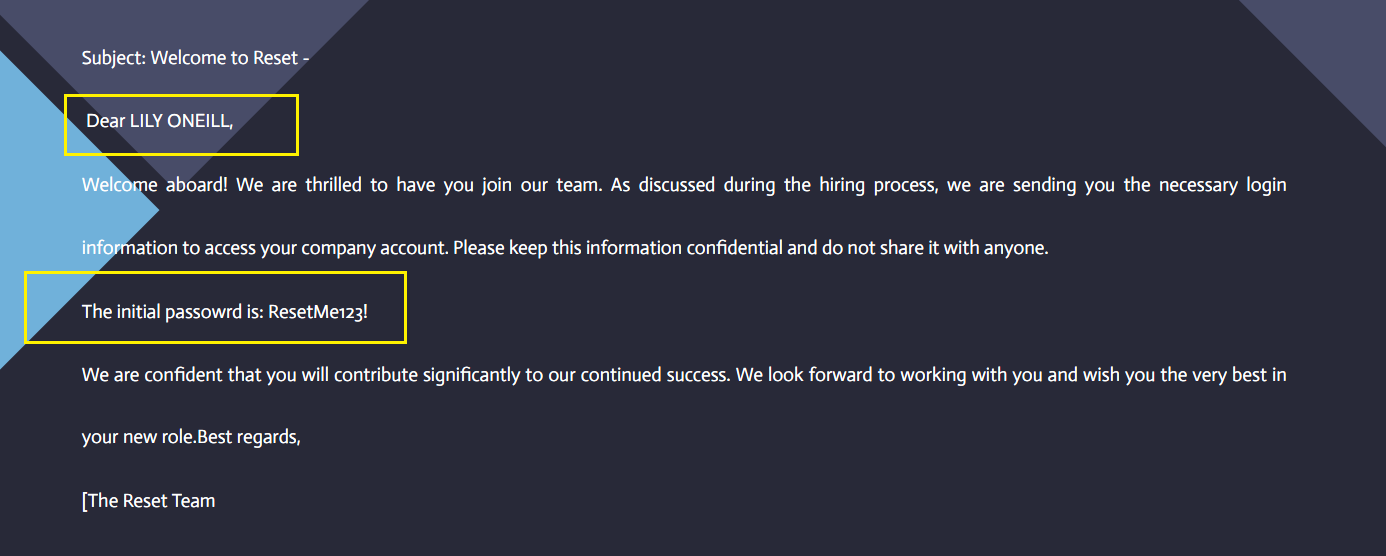Click the word "login" ending the first line
The width and height of the screenshot is (1386, 556).
tap(1264, 185)
